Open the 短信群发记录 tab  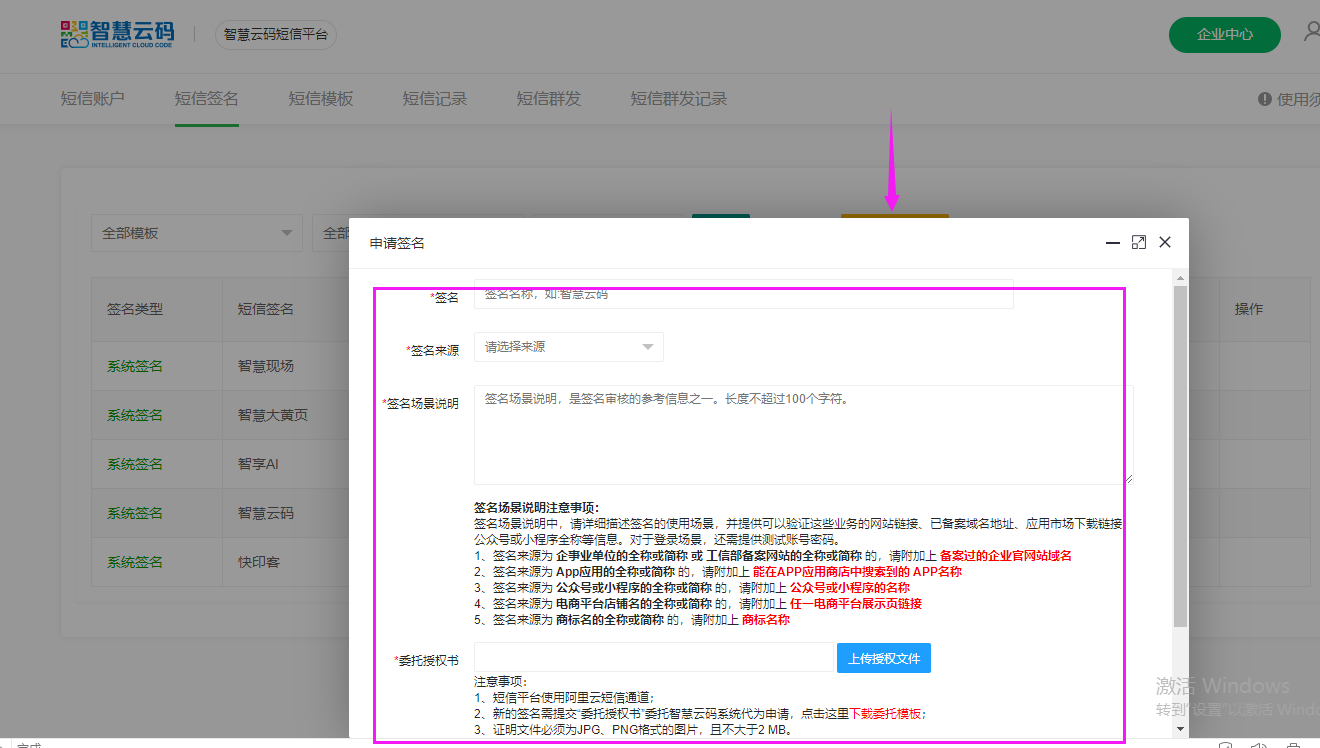[678, 99]
